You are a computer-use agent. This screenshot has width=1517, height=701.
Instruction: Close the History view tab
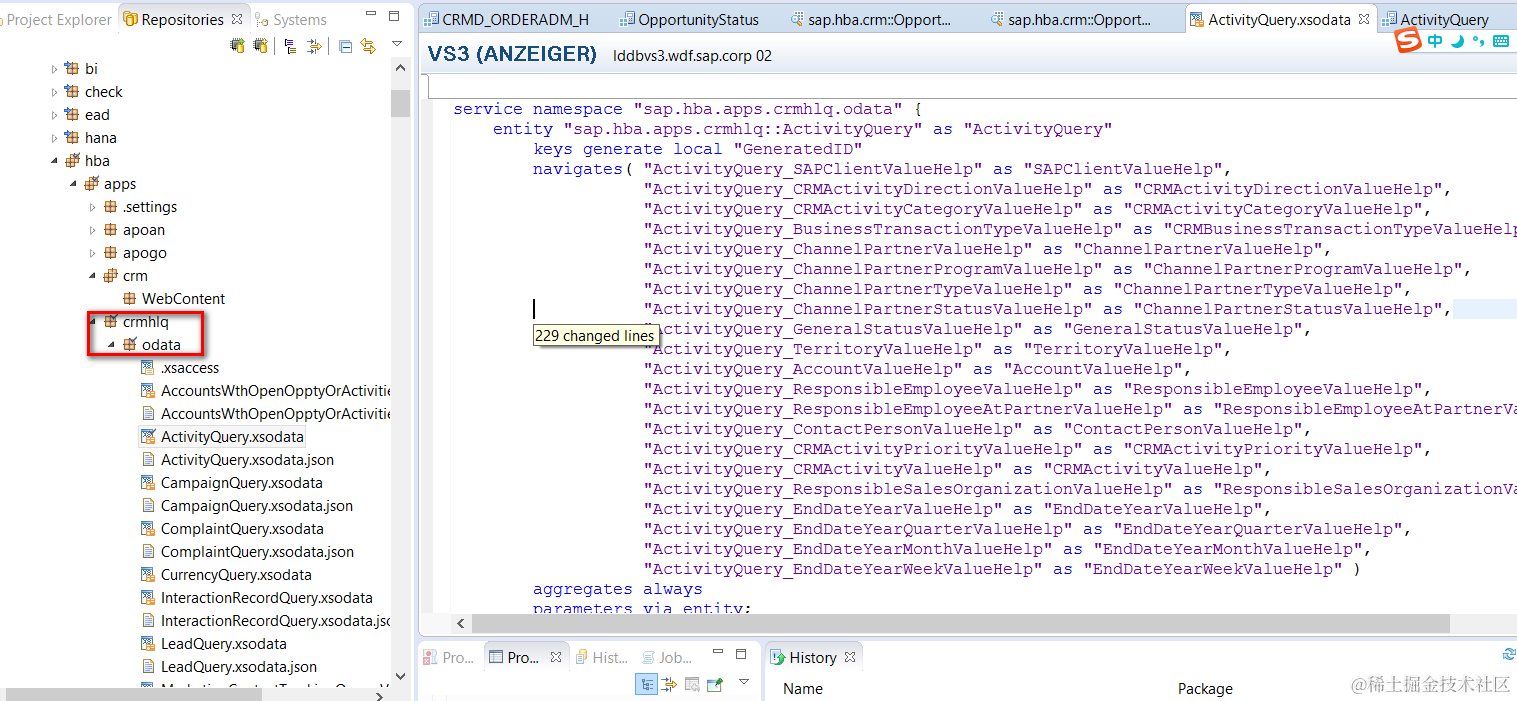[850, 657]
